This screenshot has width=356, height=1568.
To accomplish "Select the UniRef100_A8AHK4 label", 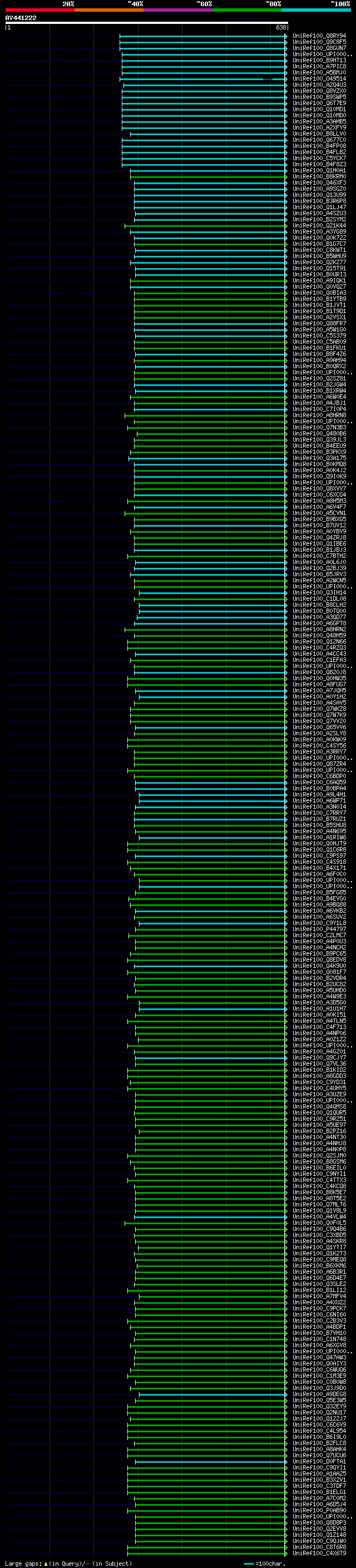I will click(319, 1450).
